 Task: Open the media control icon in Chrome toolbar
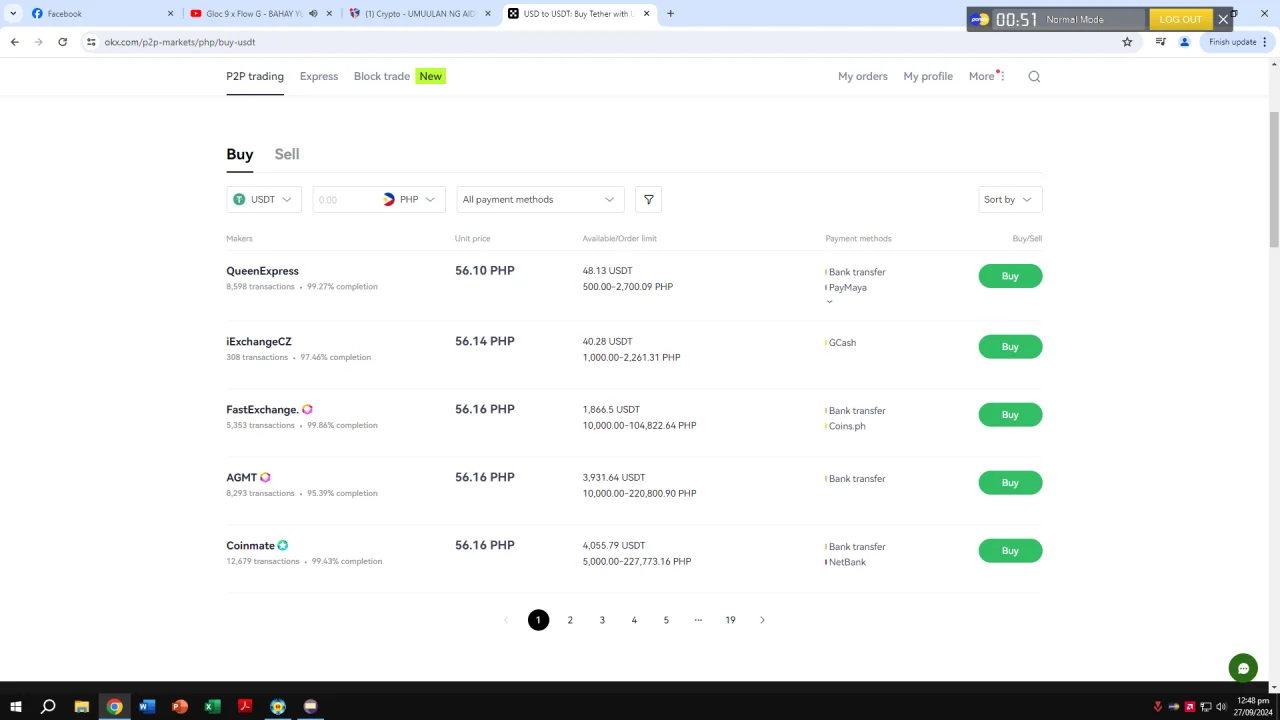pyautogui.click(x=1160, y=42)
